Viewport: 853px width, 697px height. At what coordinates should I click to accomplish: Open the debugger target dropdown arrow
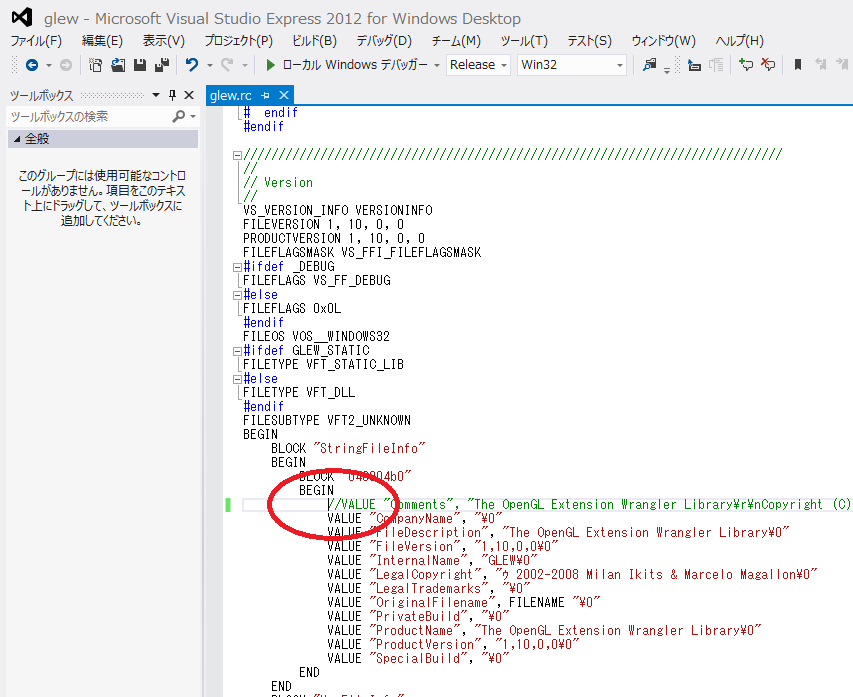click(x=436, y=65)
